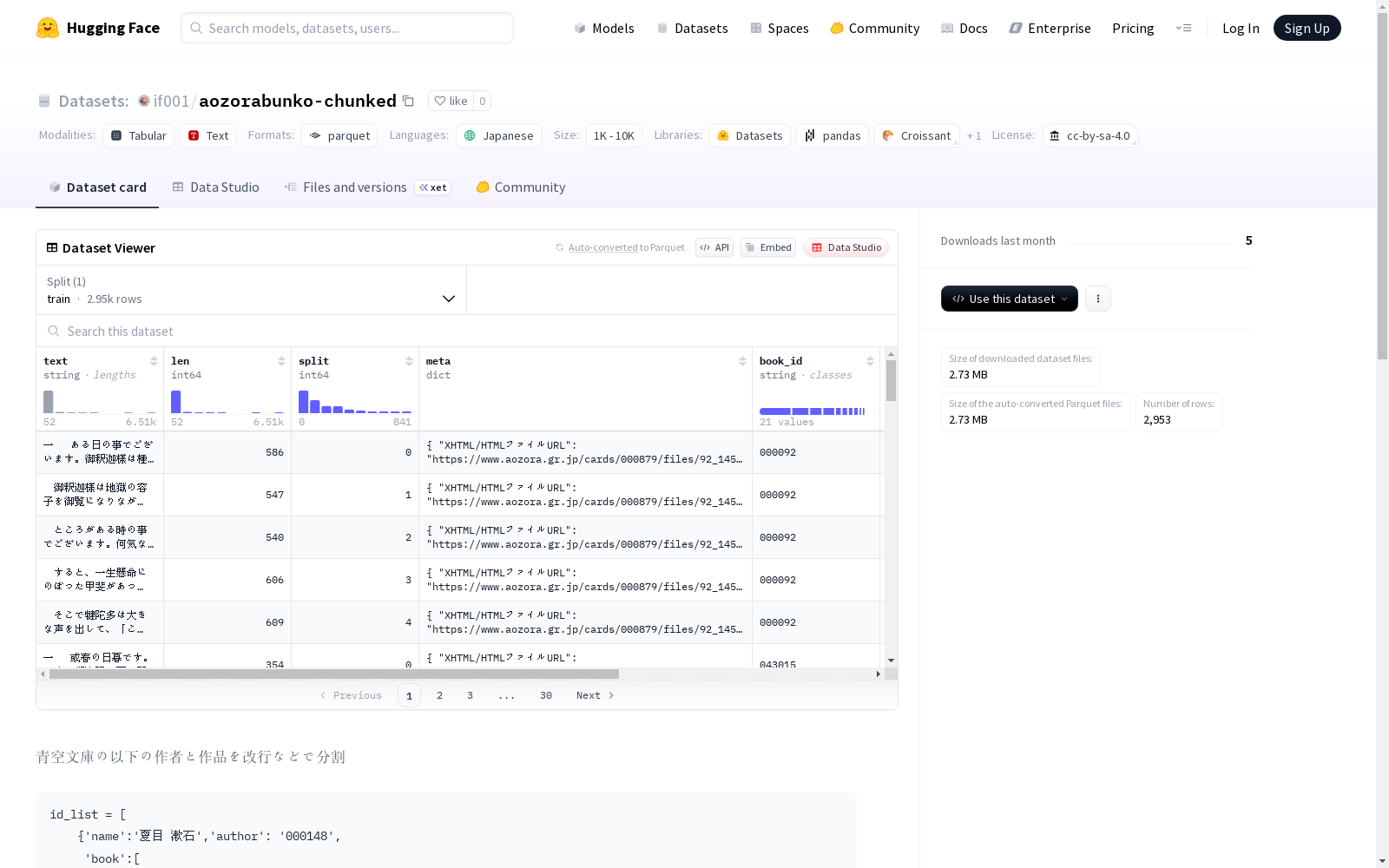Select the Croissant library tag

[x=917, y=135]
